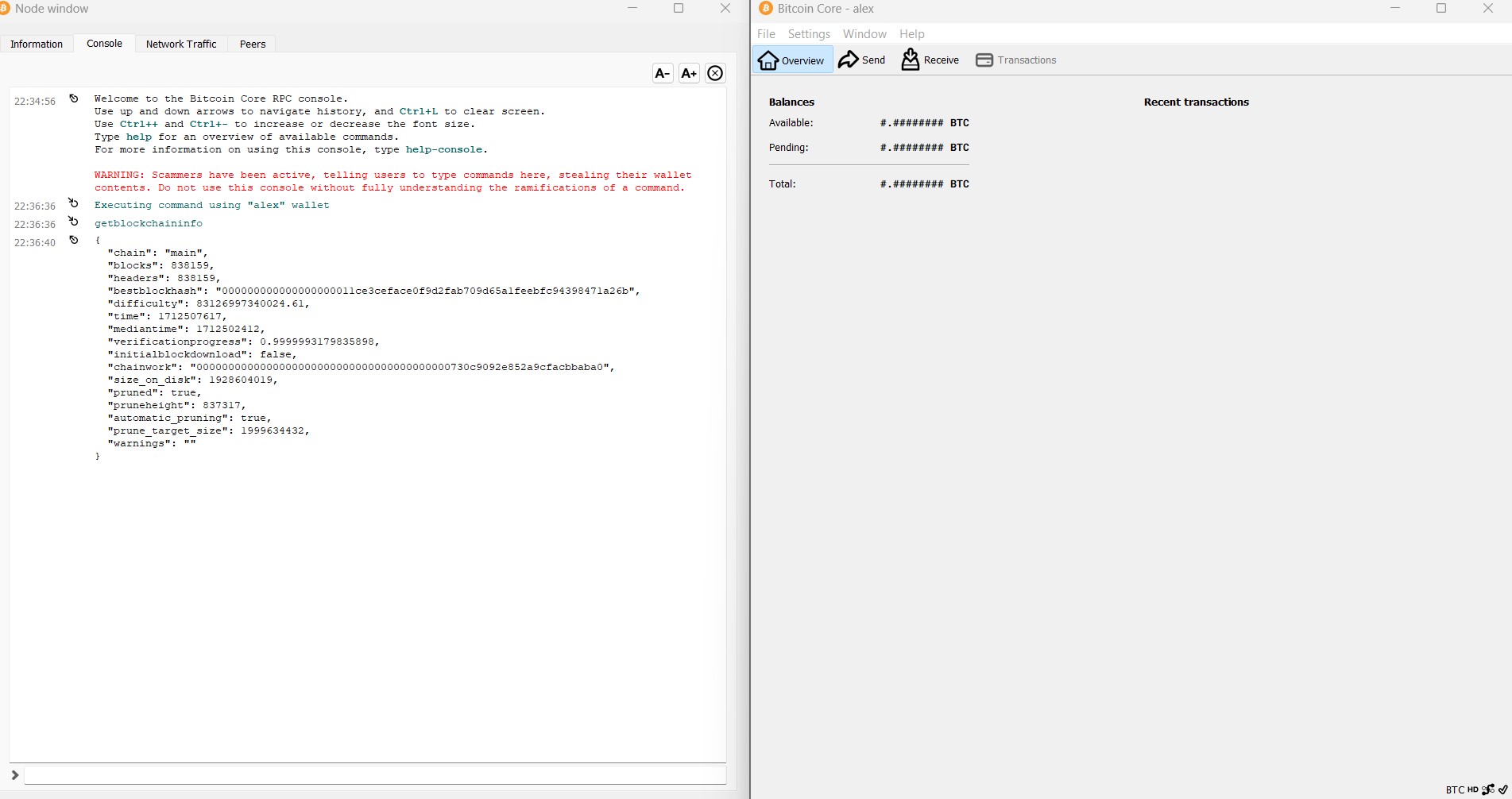Switch to the Information tab

(37, 44)
